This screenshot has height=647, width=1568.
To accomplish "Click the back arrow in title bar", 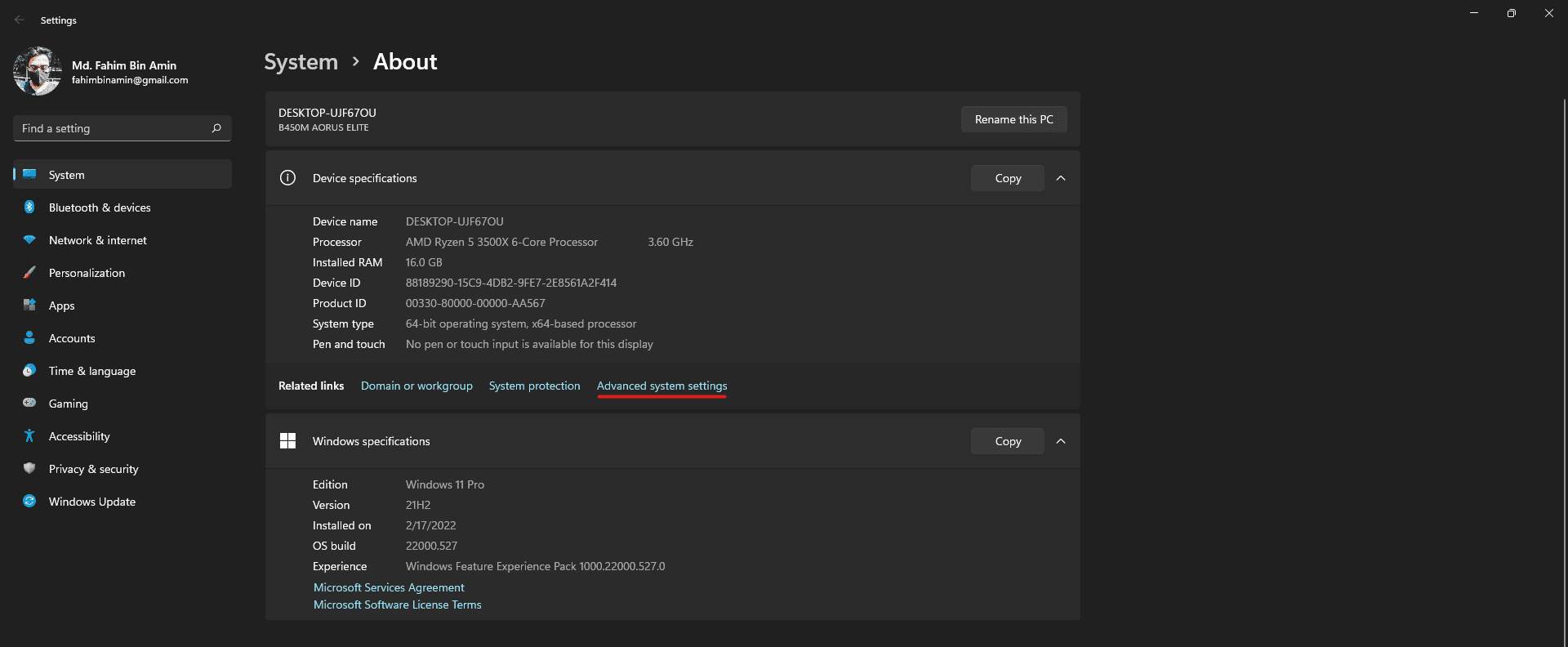I will tap(19, 20).
